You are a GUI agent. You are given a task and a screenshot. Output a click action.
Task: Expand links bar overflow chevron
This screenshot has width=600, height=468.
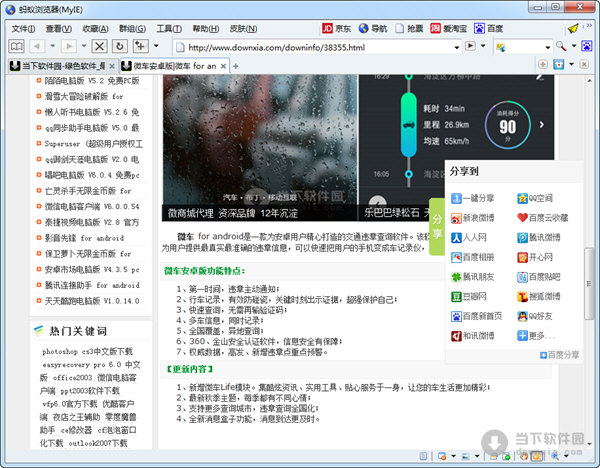(589, 25)
